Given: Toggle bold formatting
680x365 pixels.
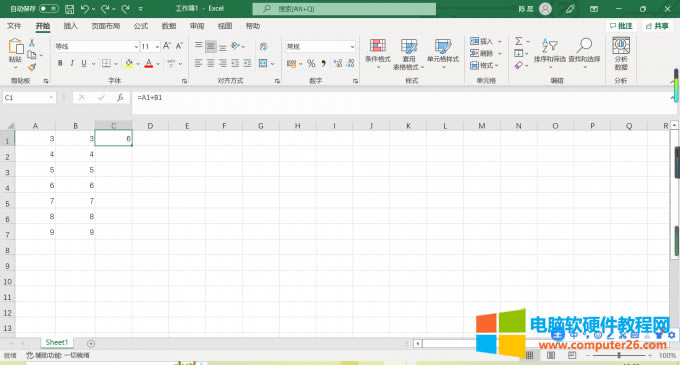Looking at the screenshot, I should point(60,63).
